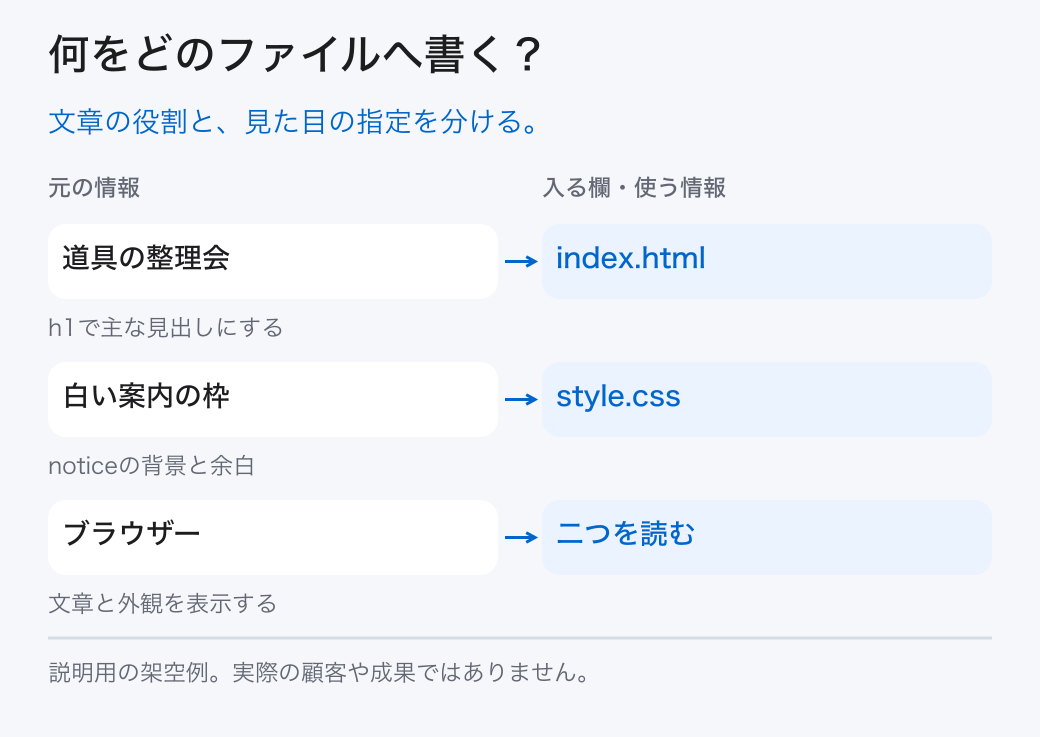
Task: Click the subtitle 文章の役割と、見た目の指定を分ける。
Action: click(294, 122)
